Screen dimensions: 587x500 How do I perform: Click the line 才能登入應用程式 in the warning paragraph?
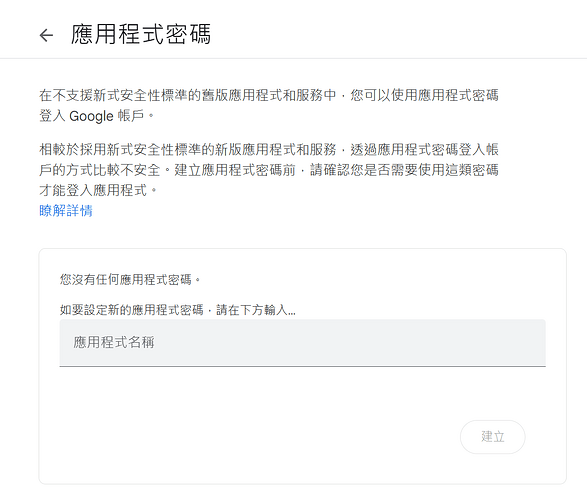[x=98, y=190]
